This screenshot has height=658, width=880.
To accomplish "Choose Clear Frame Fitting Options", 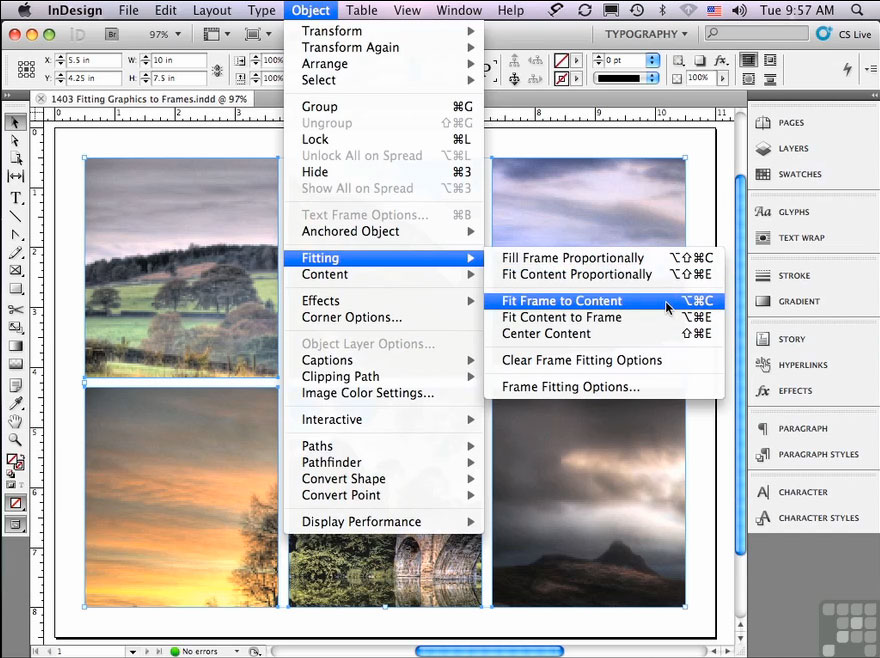I will click(604, 360).
